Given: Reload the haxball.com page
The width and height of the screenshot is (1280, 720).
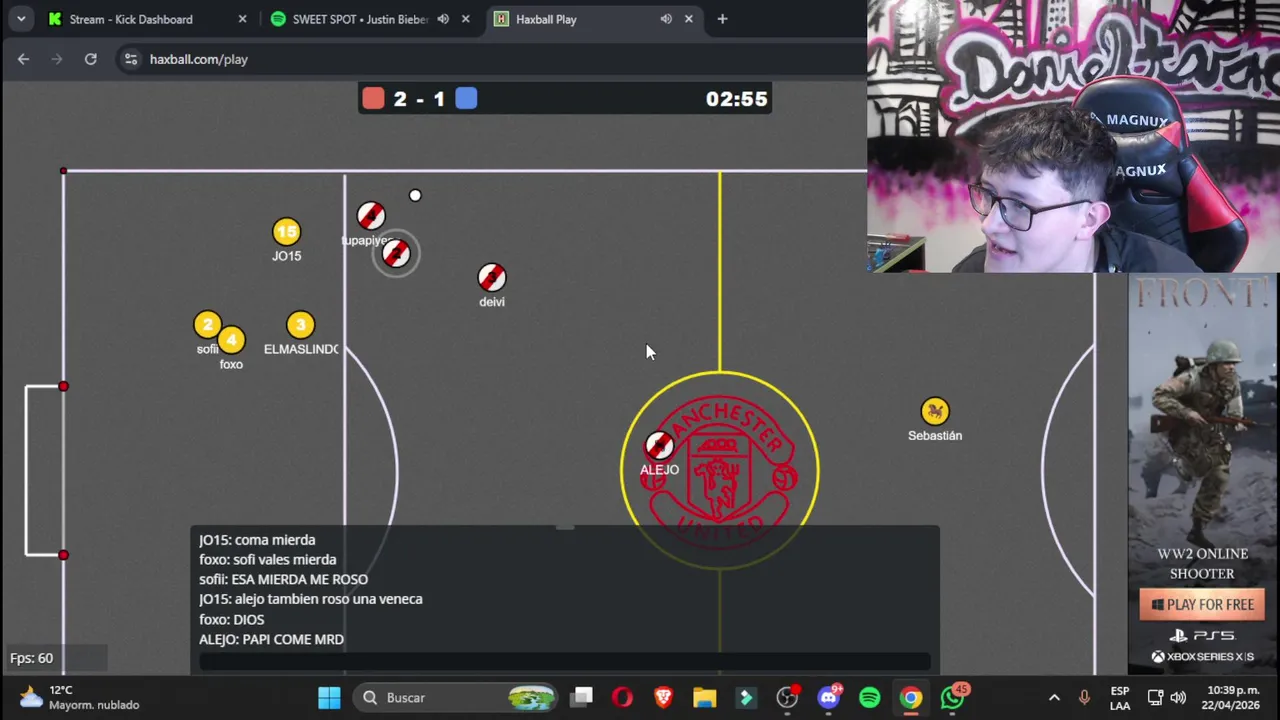Looking at the screenshot, I should coord(91,59).
